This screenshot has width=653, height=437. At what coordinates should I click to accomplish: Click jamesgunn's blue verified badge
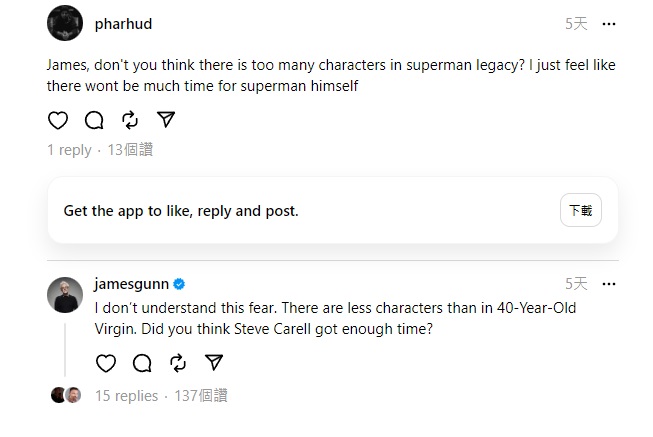179,284
